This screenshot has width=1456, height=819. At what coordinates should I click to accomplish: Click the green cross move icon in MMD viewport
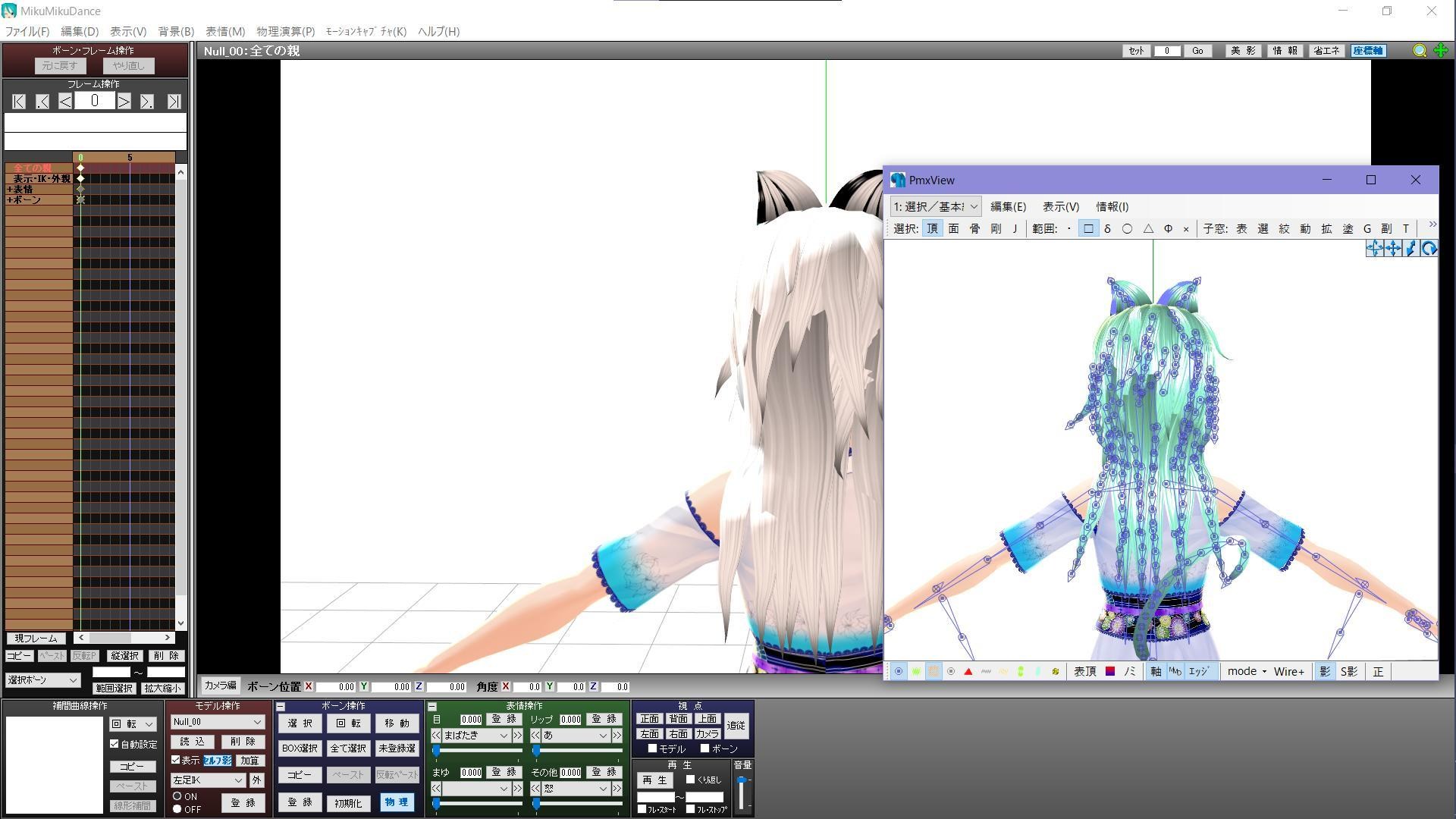[1440, 51]
